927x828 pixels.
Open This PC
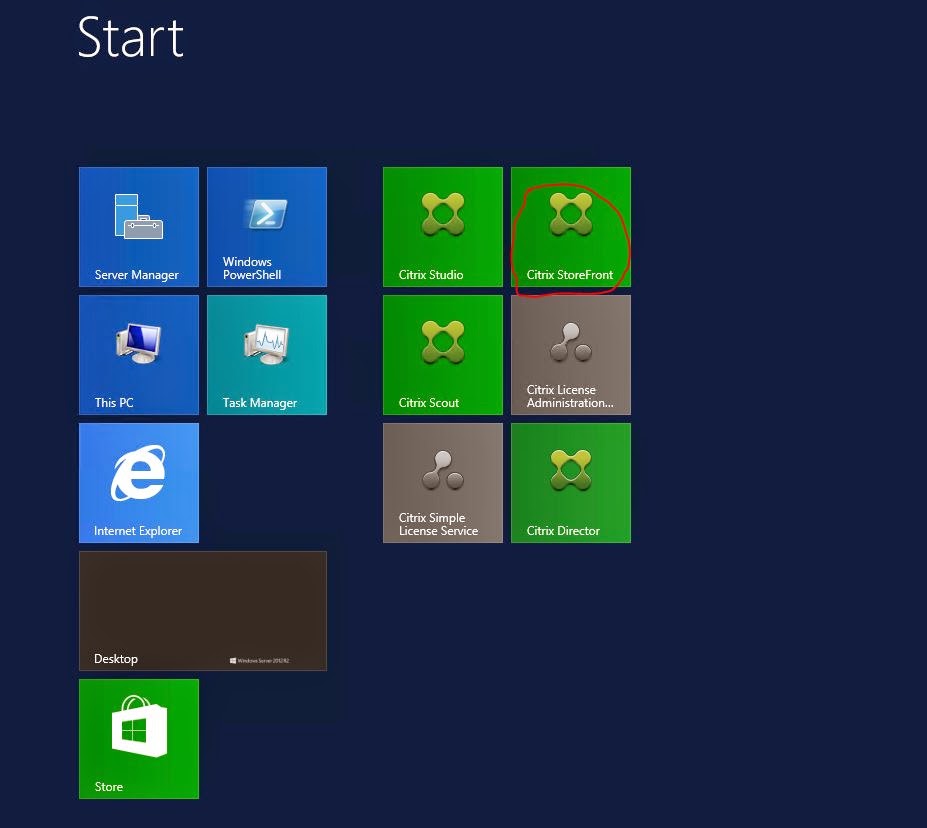(138, 354)
